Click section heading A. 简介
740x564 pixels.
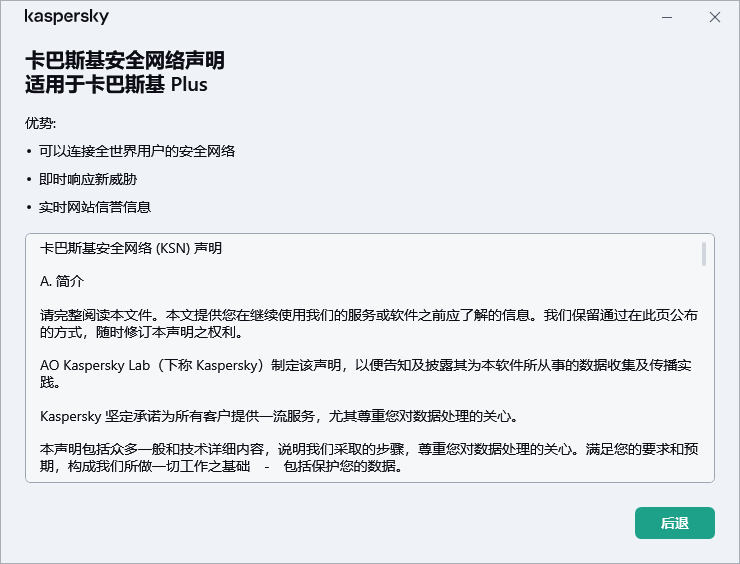click(62, 281)
